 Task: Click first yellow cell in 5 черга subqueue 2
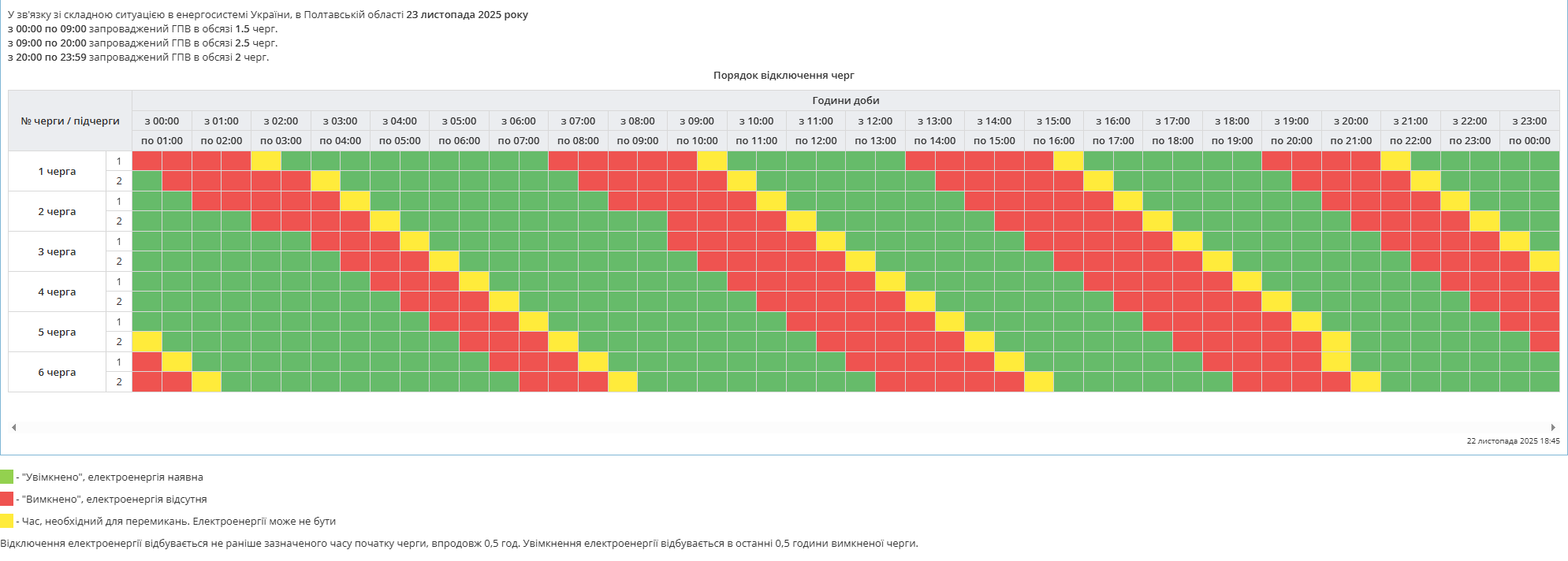click(147, 342)
